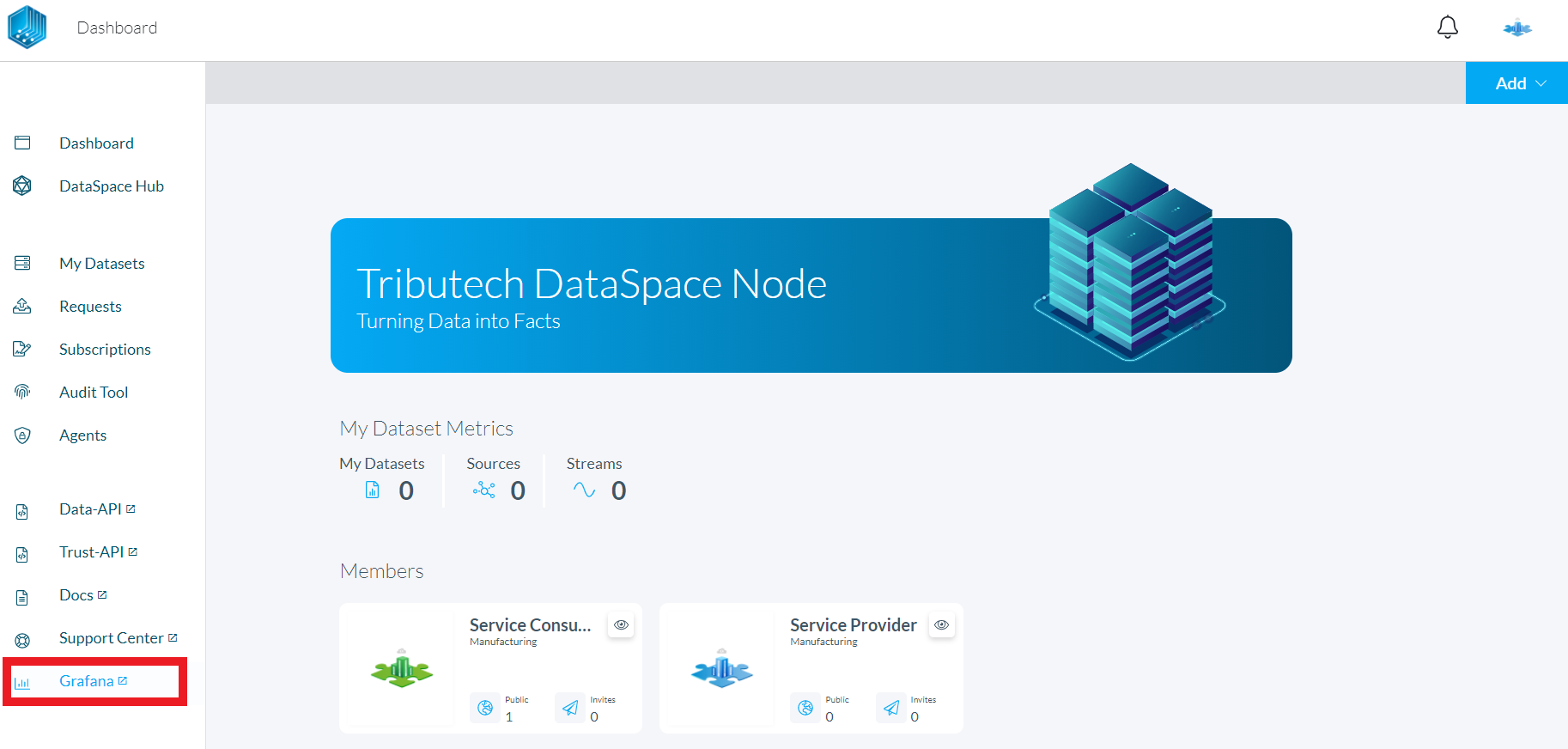Click the Sources metric label
Viewport: 1568px width, 749px height.
click(x=494, y=464)
